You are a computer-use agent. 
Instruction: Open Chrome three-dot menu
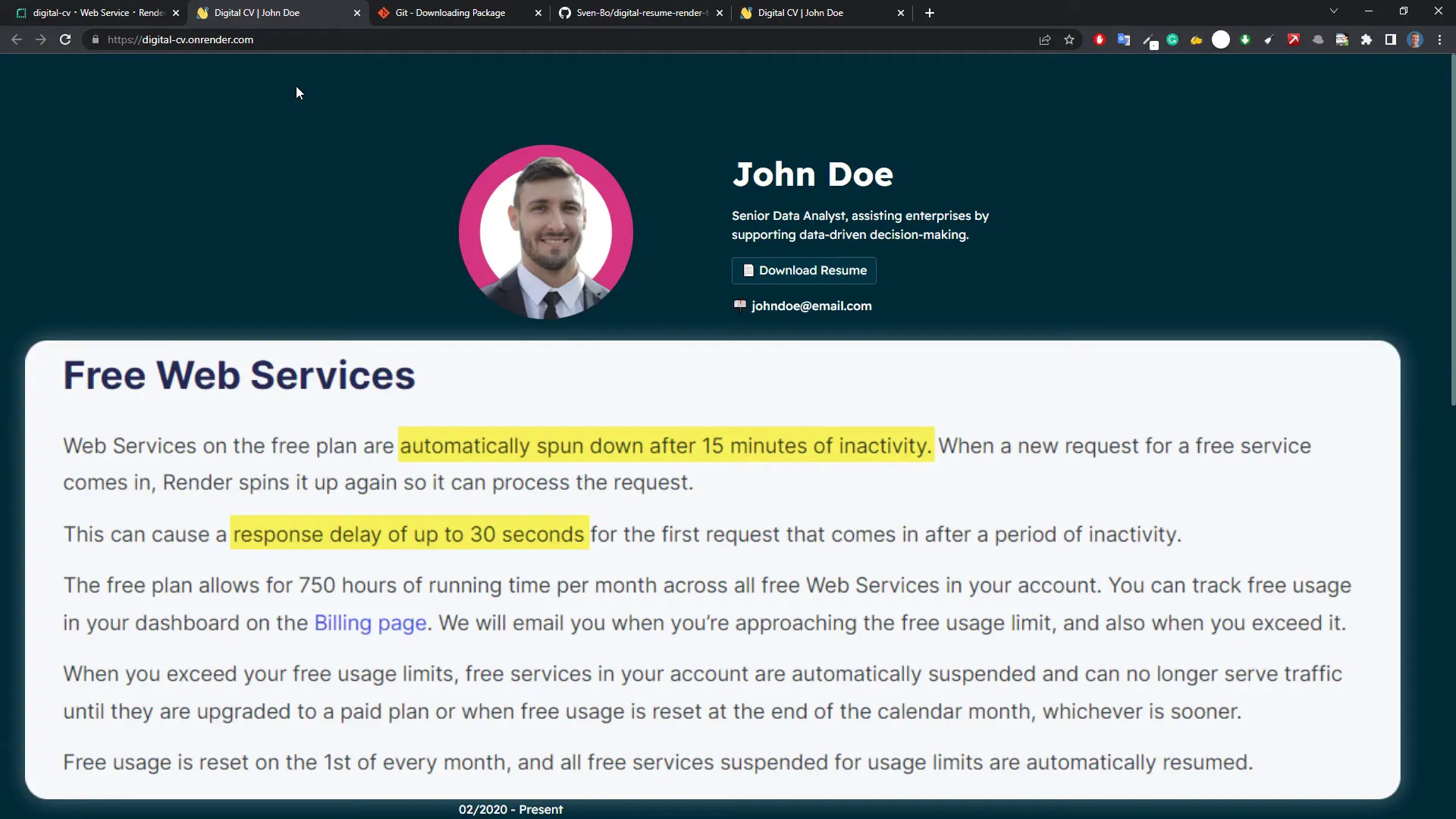[x=1439, y=40]
